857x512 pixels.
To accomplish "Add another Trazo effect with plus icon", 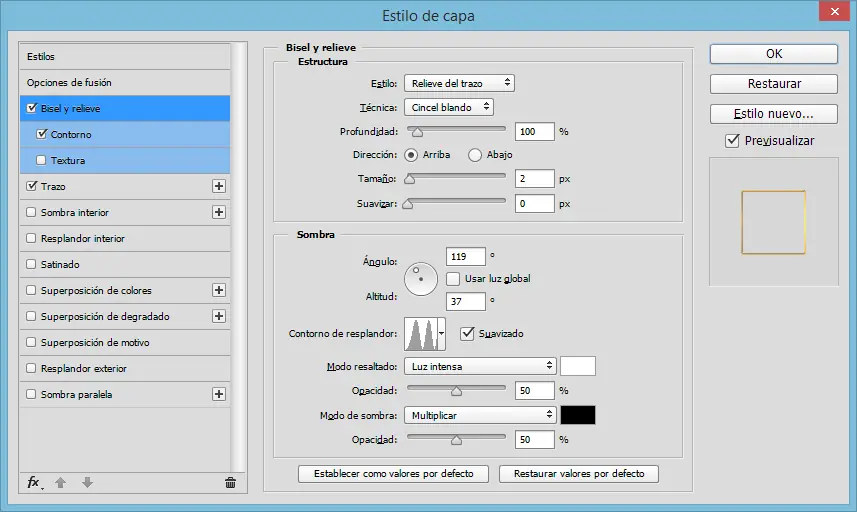I will tap(219, 186).
